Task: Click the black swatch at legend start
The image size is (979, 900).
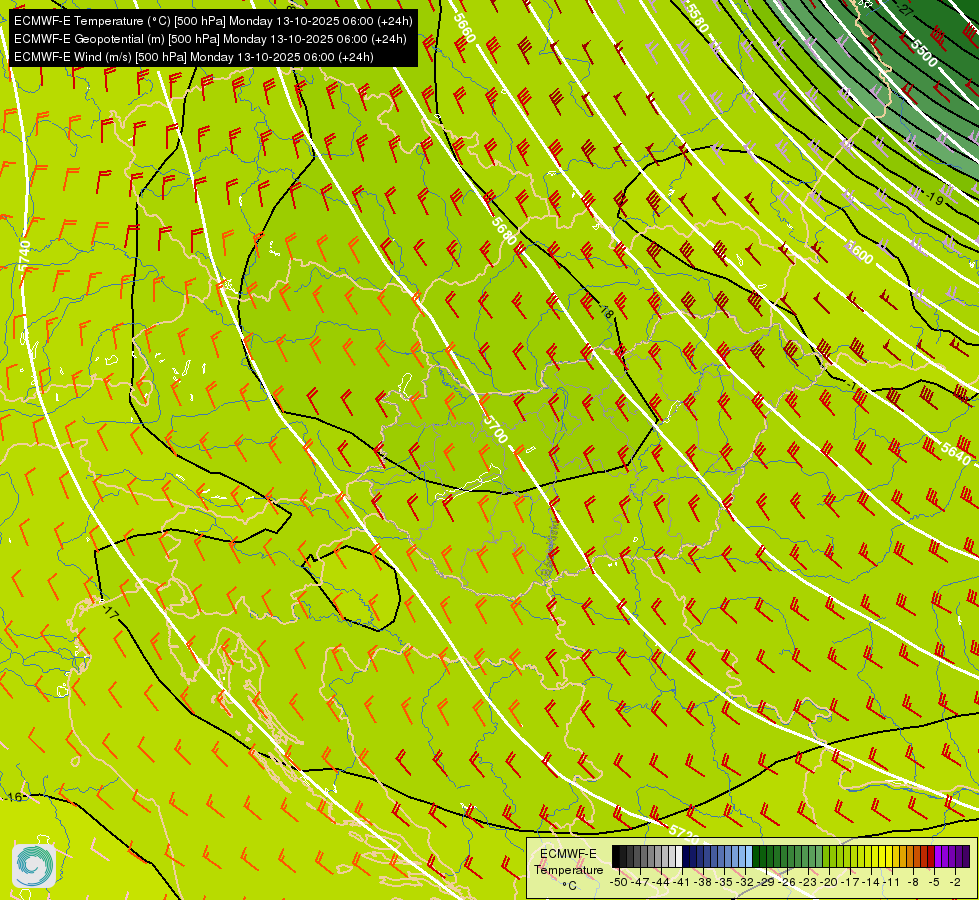Action: click(x=616, y=856)
